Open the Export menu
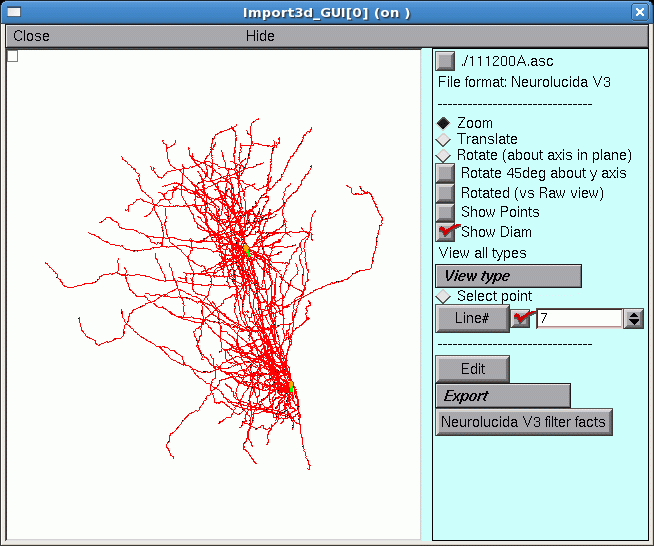 pyautogui.click(x=502, y=396)
